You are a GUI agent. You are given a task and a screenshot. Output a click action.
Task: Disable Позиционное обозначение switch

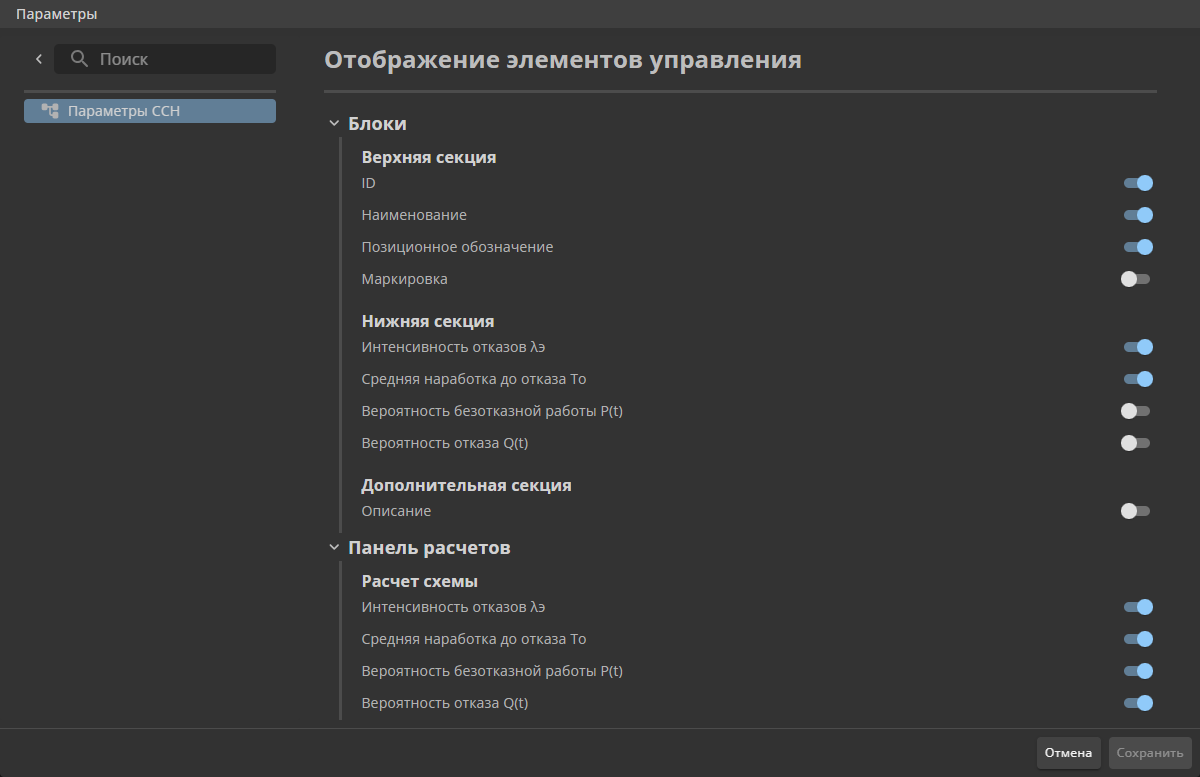(x=1138, y=247)
